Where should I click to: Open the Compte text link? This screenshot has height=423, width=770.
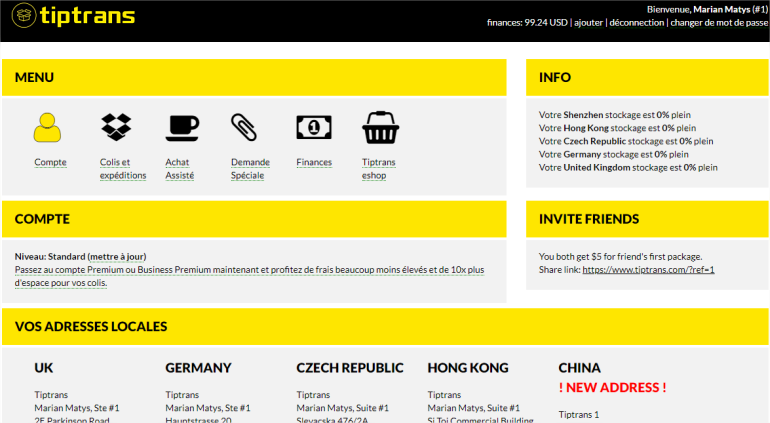[x=50, y=162]
